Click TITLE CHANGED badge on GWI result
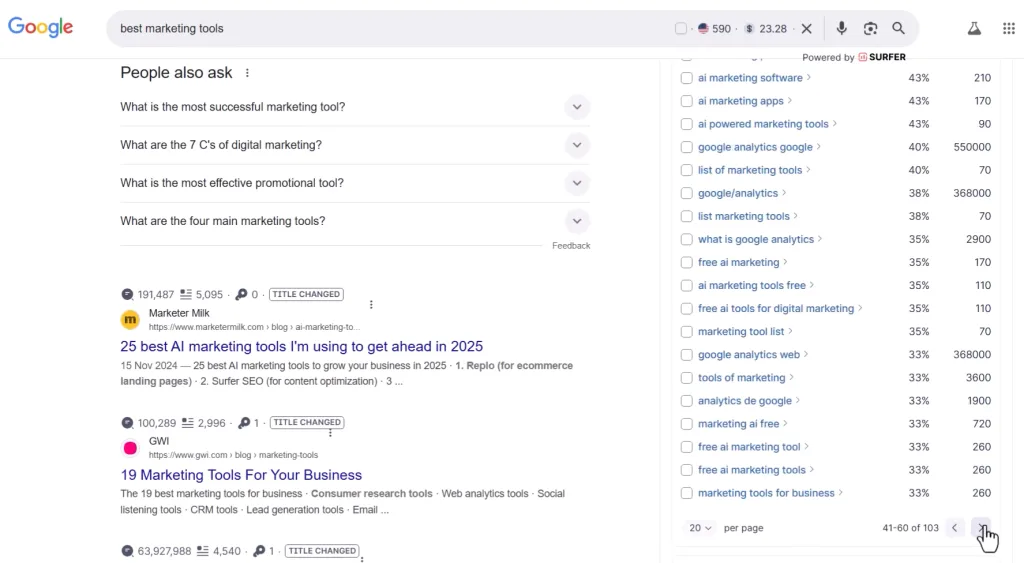Viewport: 1024px width, 563px height. 307,423
